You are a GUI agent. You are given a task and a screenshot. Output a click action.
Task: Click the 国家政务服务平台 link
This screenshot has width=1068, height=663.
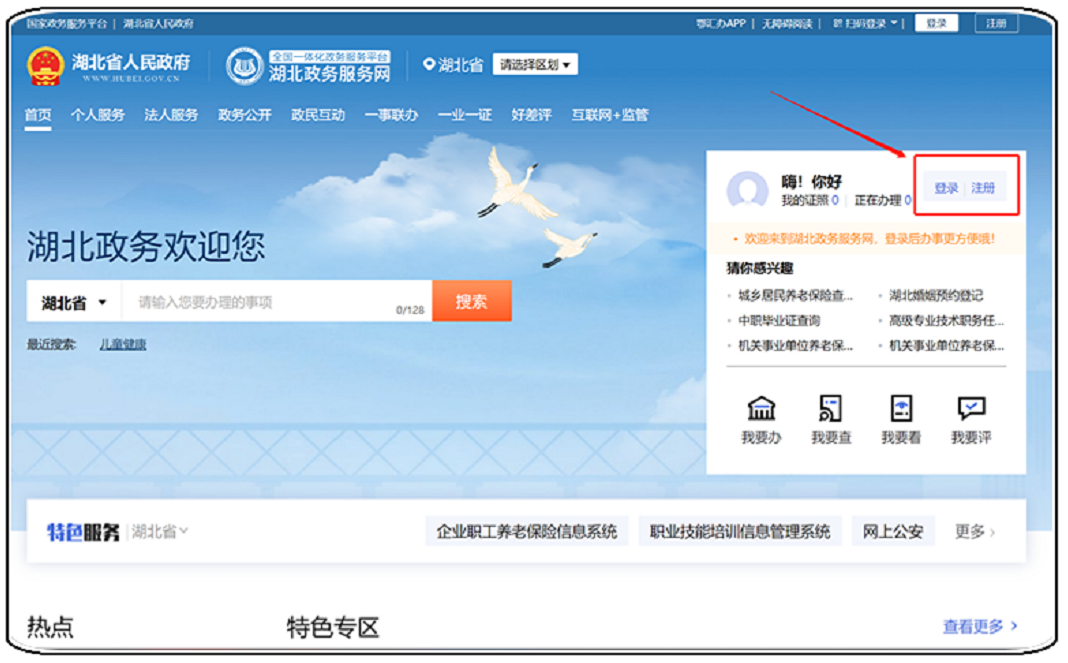click(x=67, y=24)
